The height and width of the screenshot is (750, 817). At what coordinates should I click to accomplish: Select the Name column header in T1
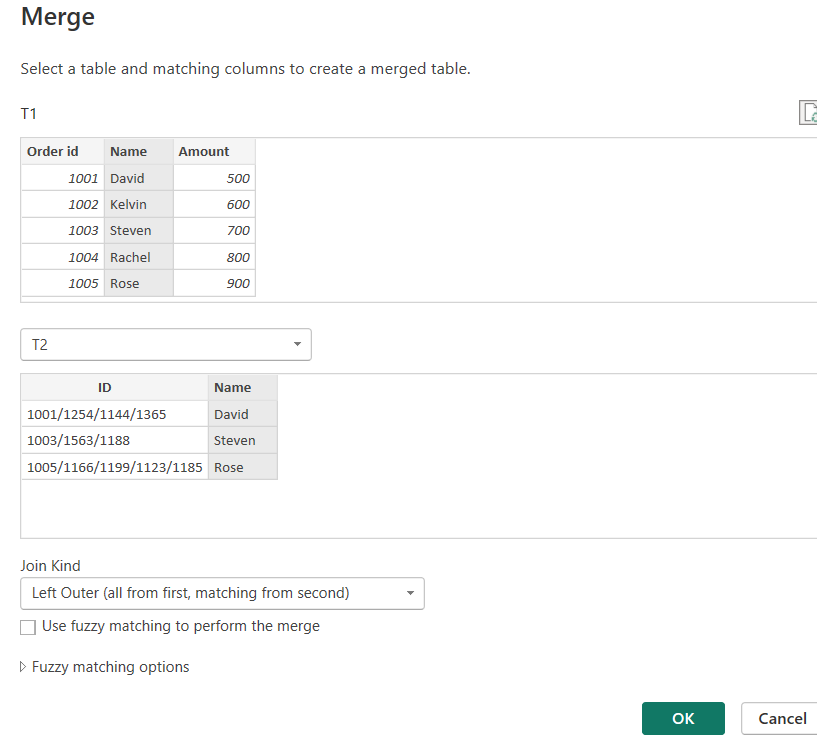tap(139, 152)
